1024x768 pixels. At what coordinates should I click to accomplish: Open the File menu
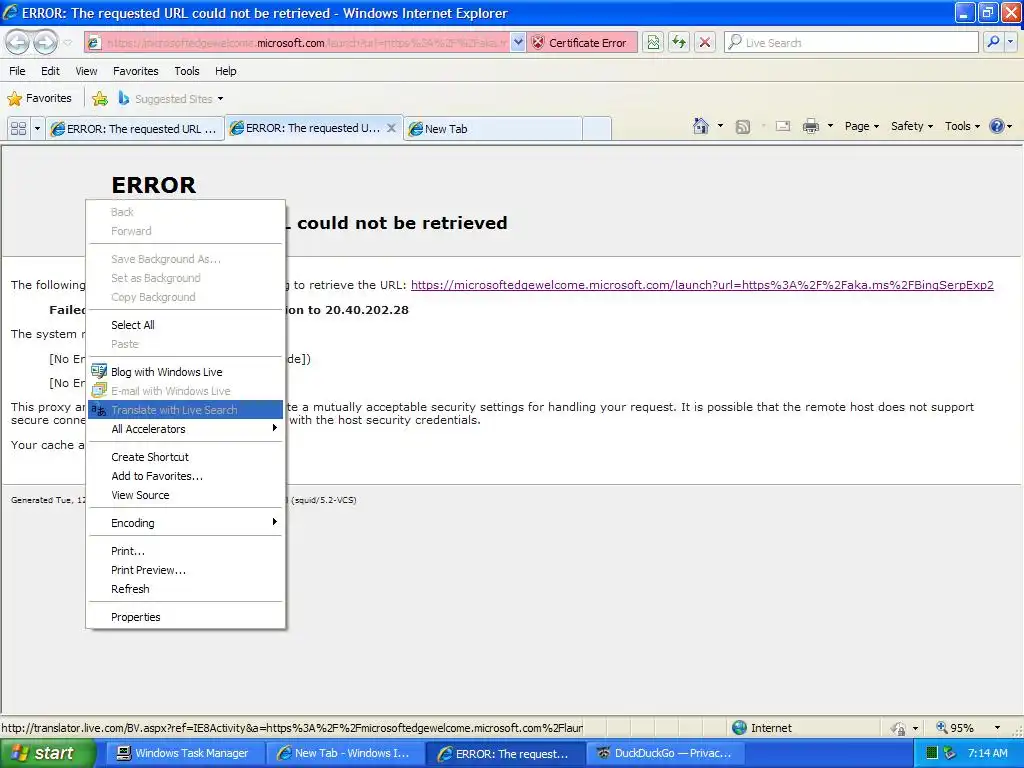click(x=18, y=71)
